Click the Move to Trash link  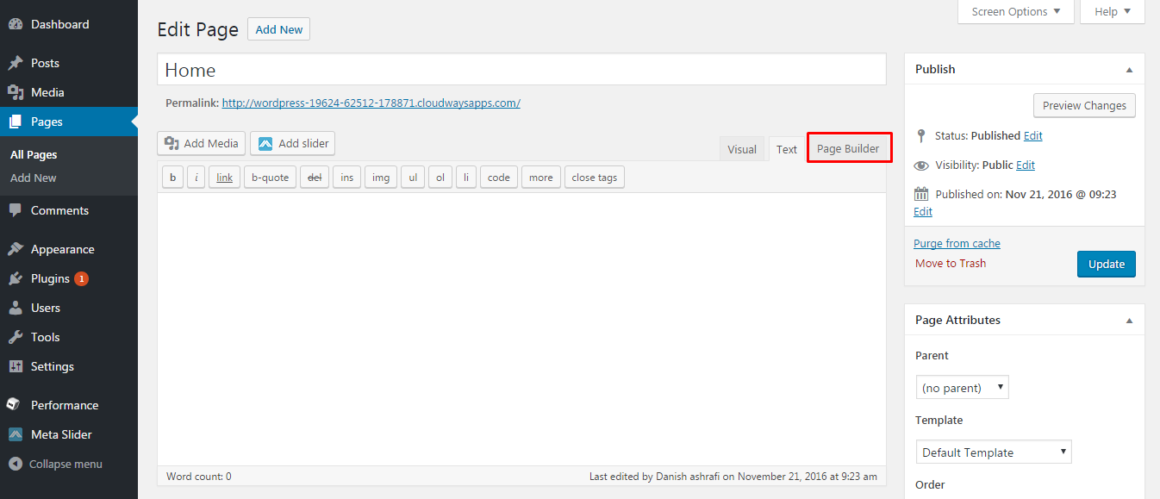coord(950,263)
